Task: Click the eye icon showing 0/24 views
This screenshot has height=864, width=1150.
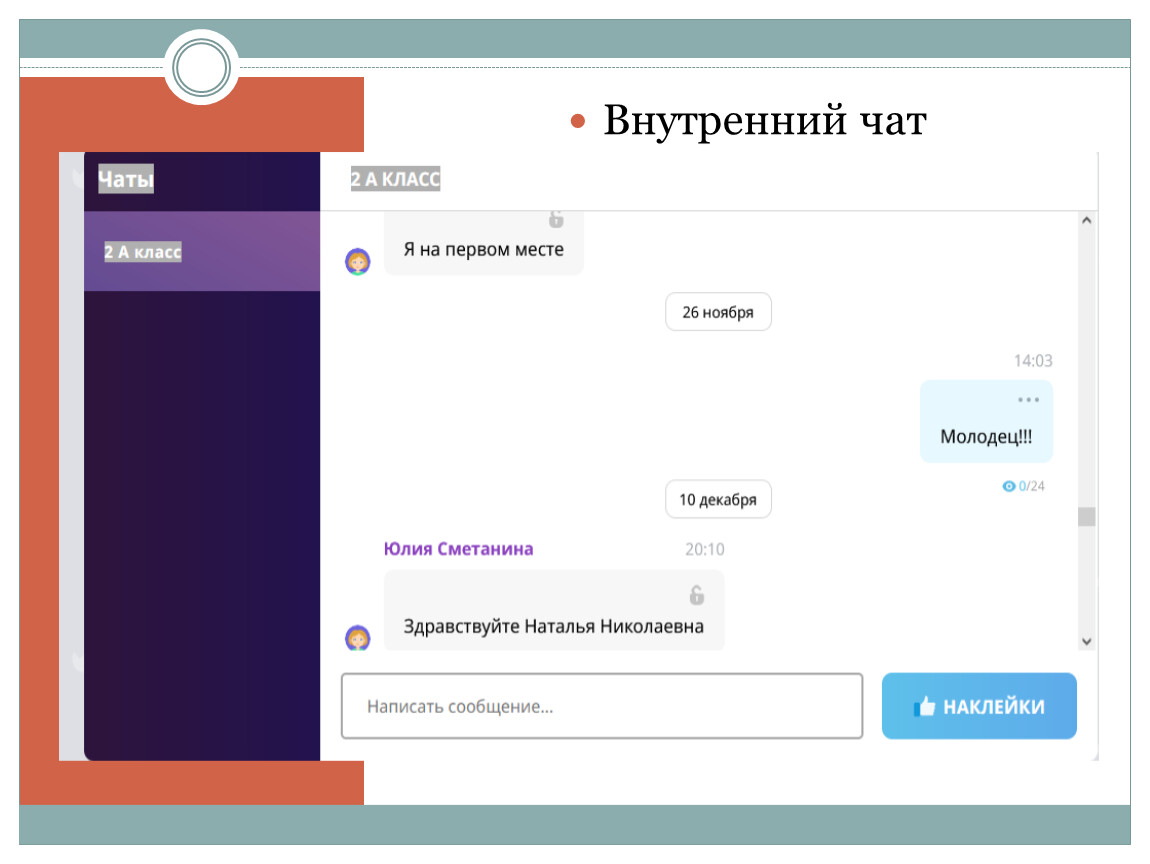Action: 1009,486
